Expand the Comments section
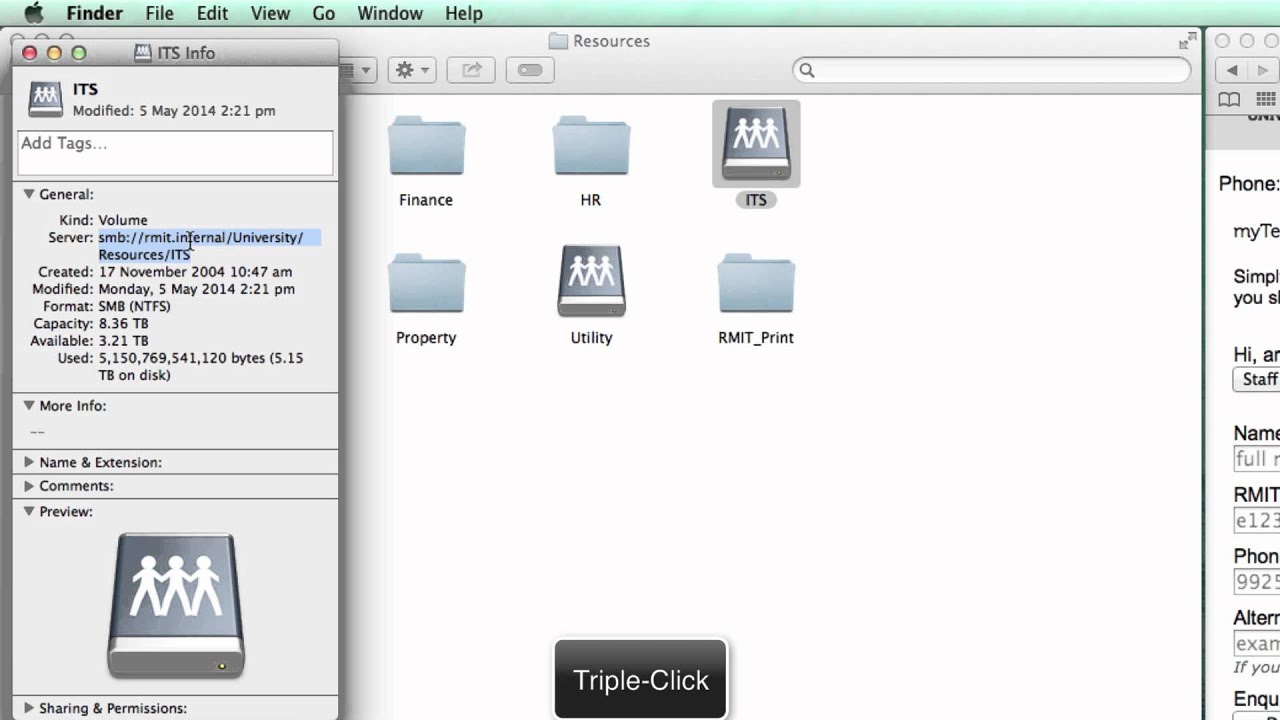Screen dimensions: 1280x720 pos(29,486)
